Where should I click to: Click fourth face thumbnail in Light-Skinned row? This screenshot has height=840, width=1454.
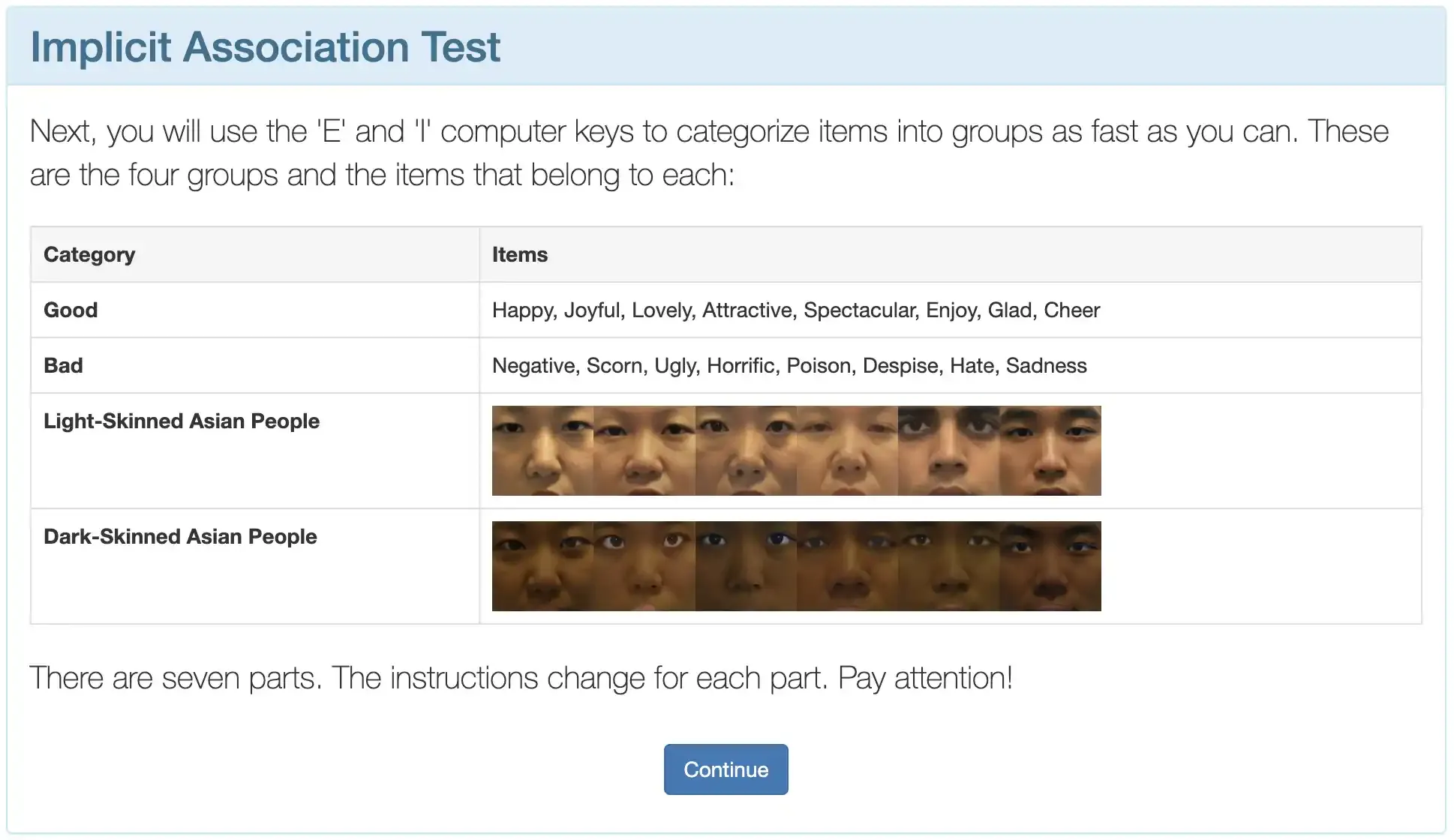(847, 451)
